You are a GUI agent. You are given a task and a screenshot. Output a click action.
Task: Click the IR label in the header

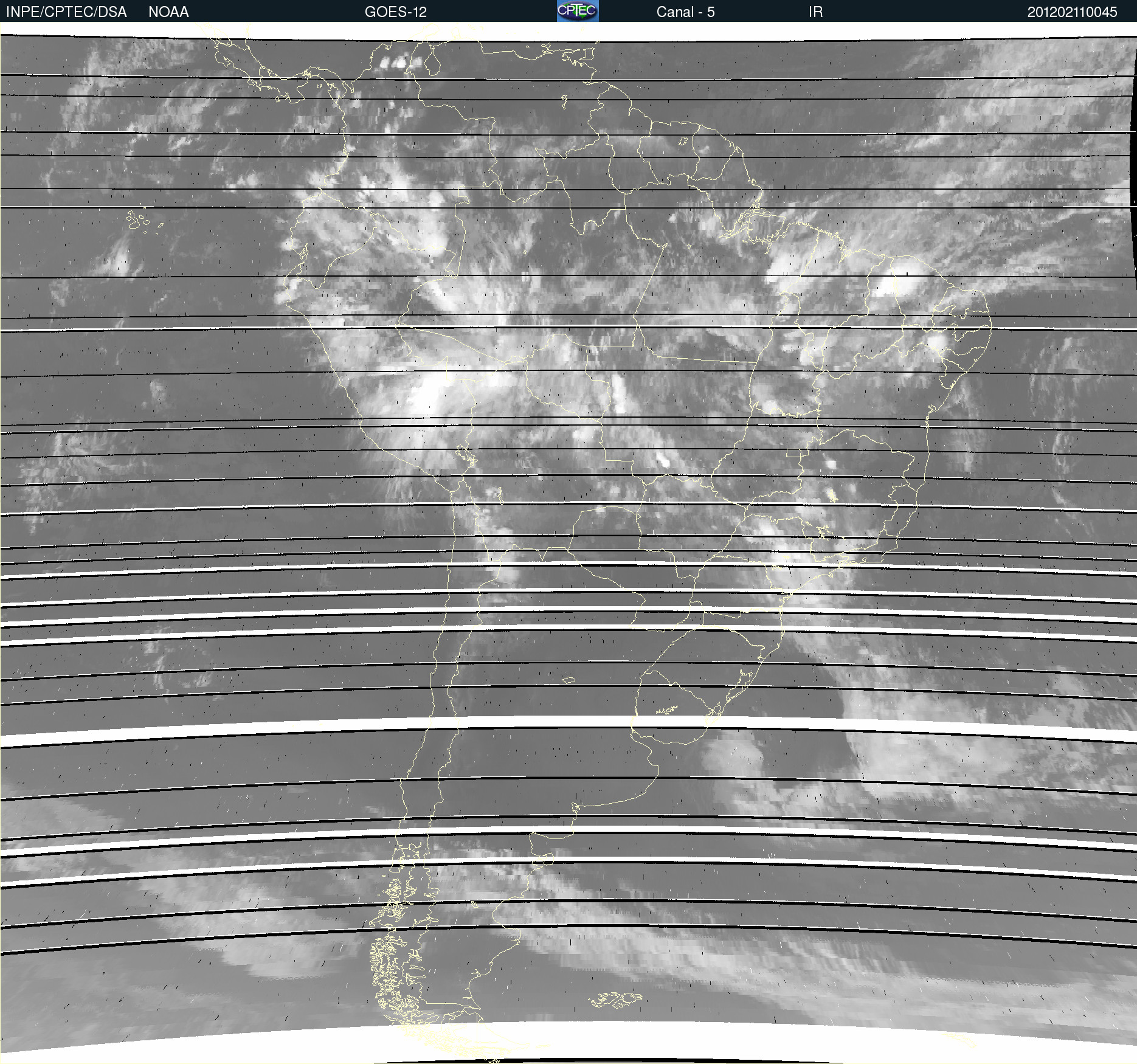(x=815, y=12)
